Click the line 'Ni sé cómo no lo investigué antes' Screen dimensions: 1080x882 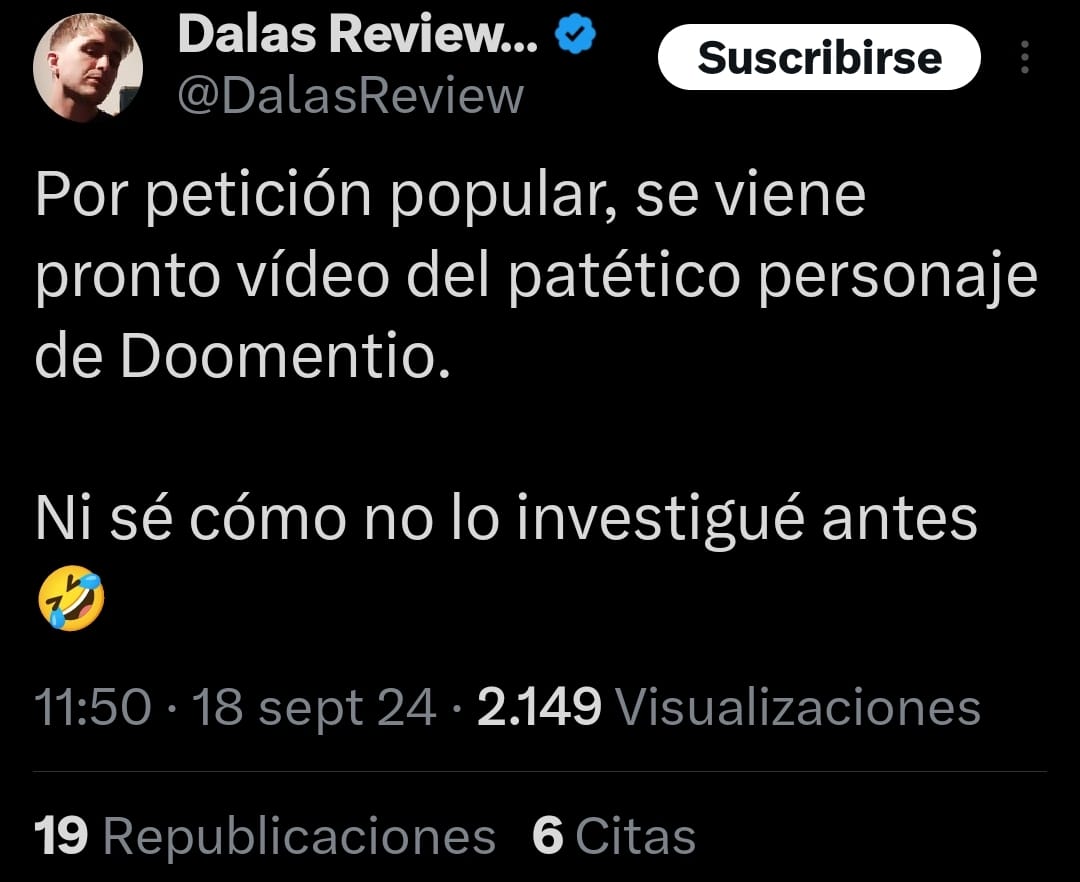click(506, 519)
